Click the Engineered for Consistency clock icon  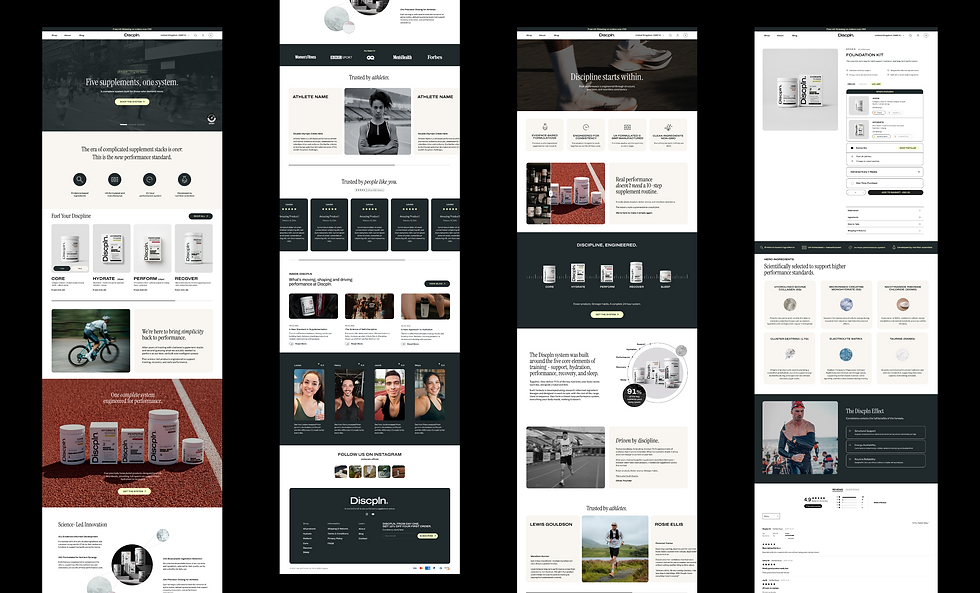click(586, 127)
